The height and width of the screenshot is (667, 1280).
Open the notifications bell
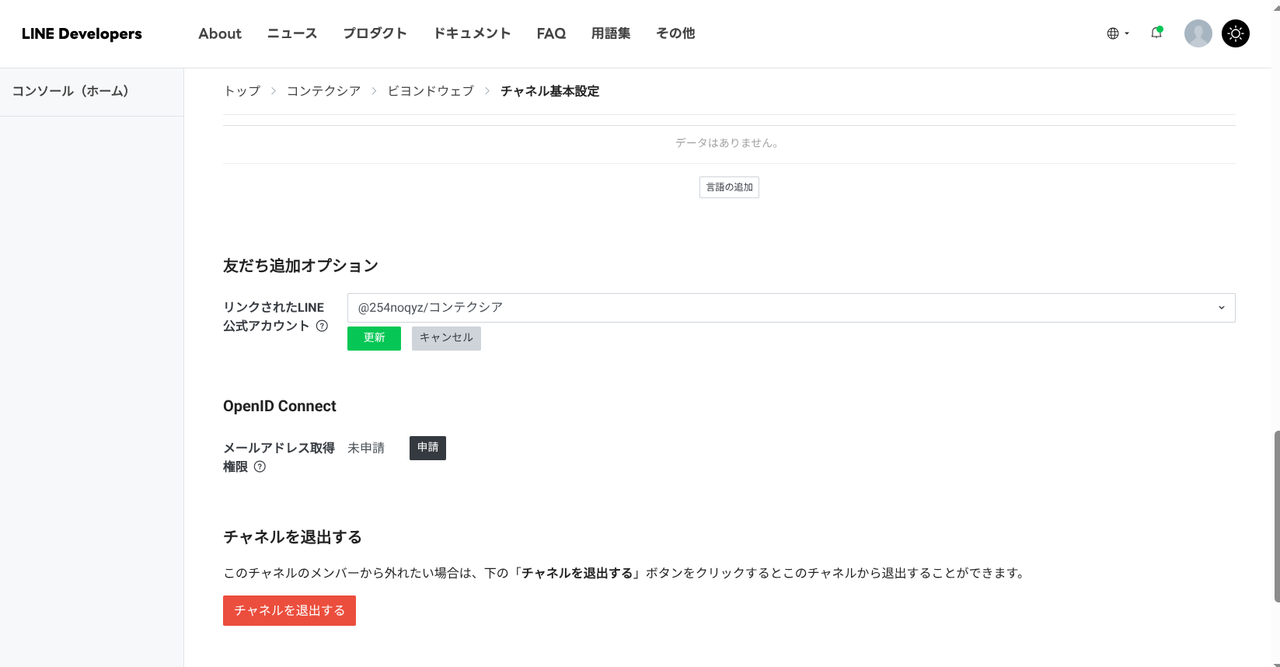1156,33
